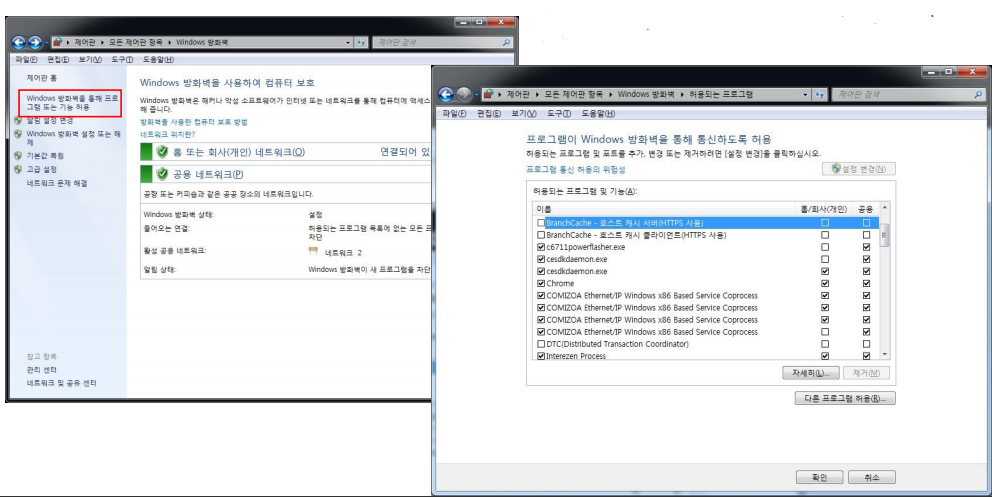Click the green shield icon next to 홈 또는 회사(개인) 네트워크
The height and width of the screenshot is (497, 992).
pos(161,152)
